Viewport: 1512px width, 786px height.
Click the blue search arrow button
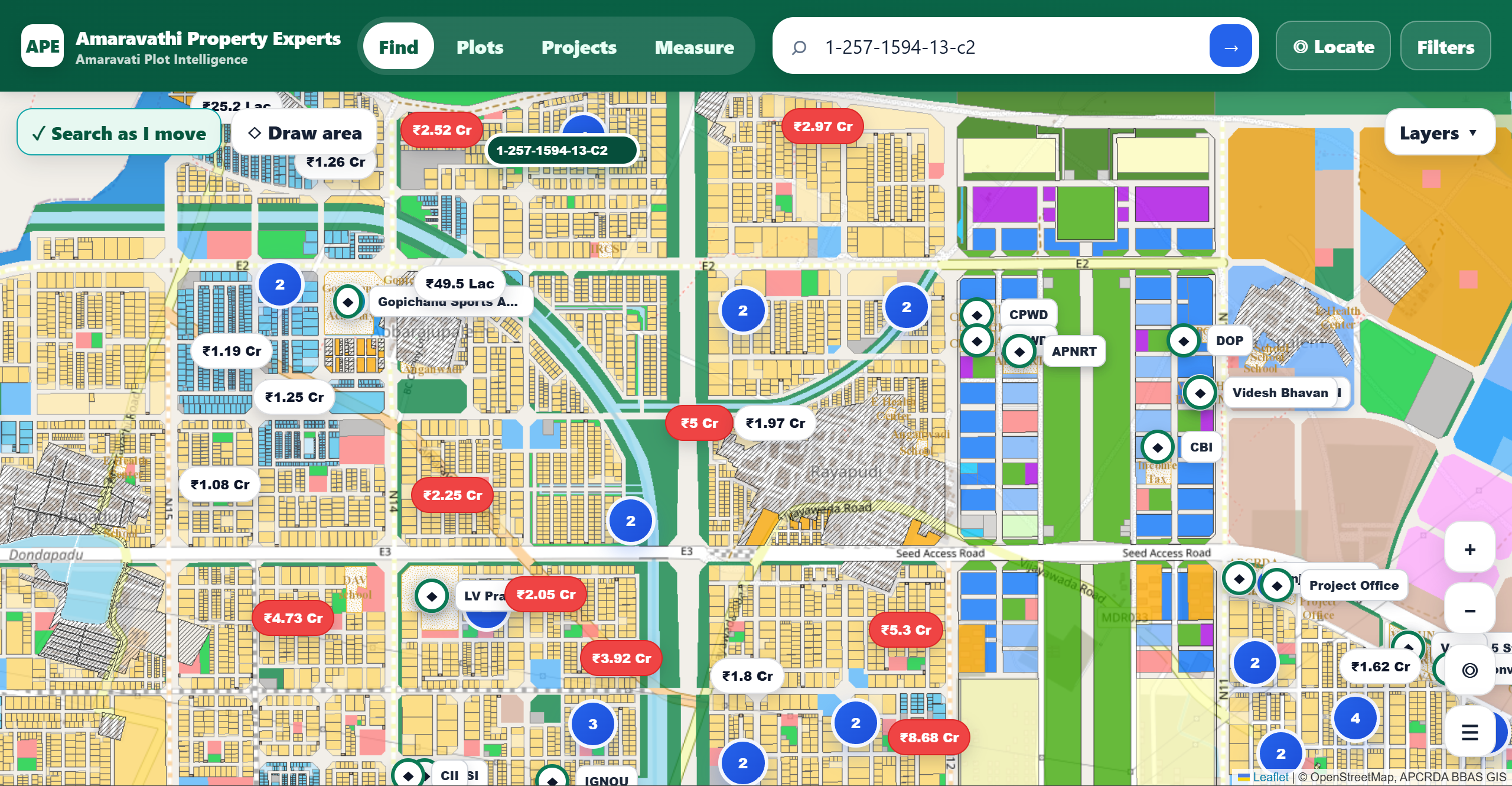click(x=1230, y=46)
